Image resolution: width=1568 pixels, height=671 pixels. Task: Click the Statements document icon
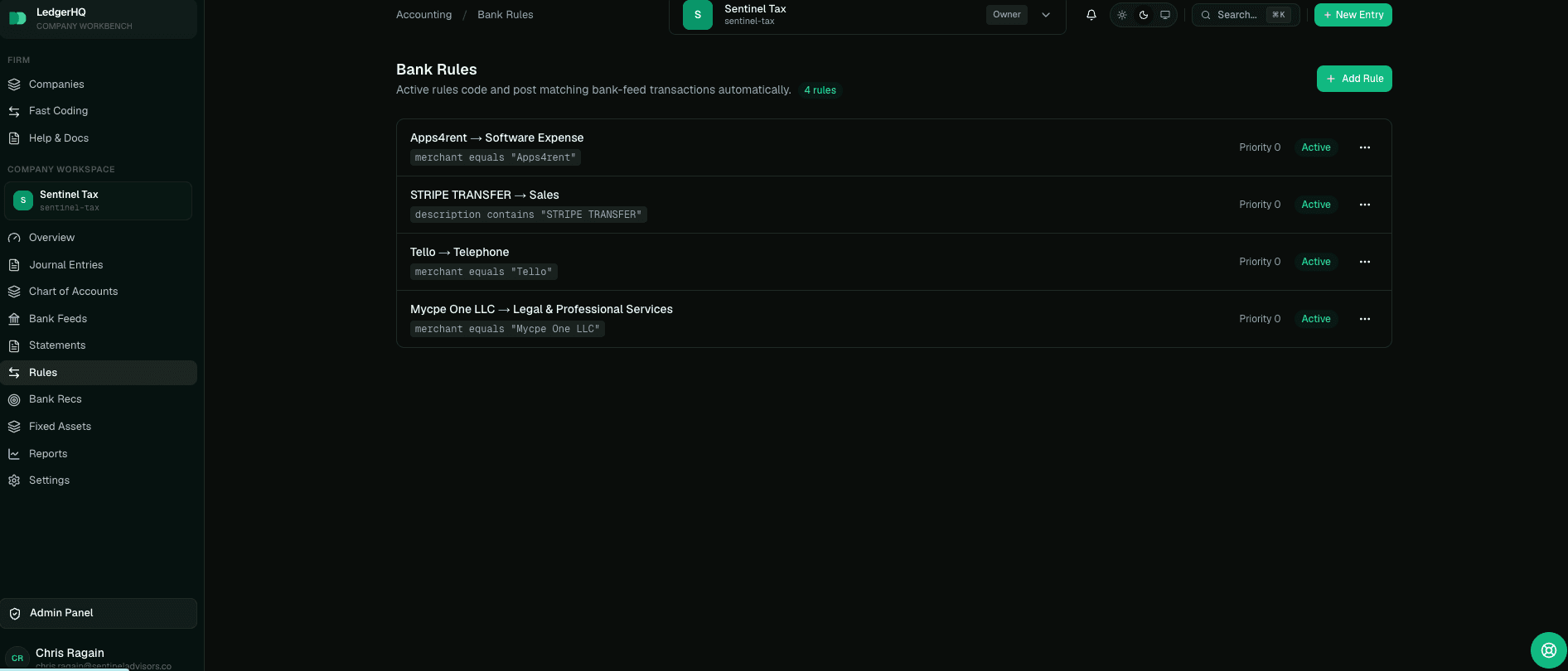pyautogui.click(x=14, y=345)
